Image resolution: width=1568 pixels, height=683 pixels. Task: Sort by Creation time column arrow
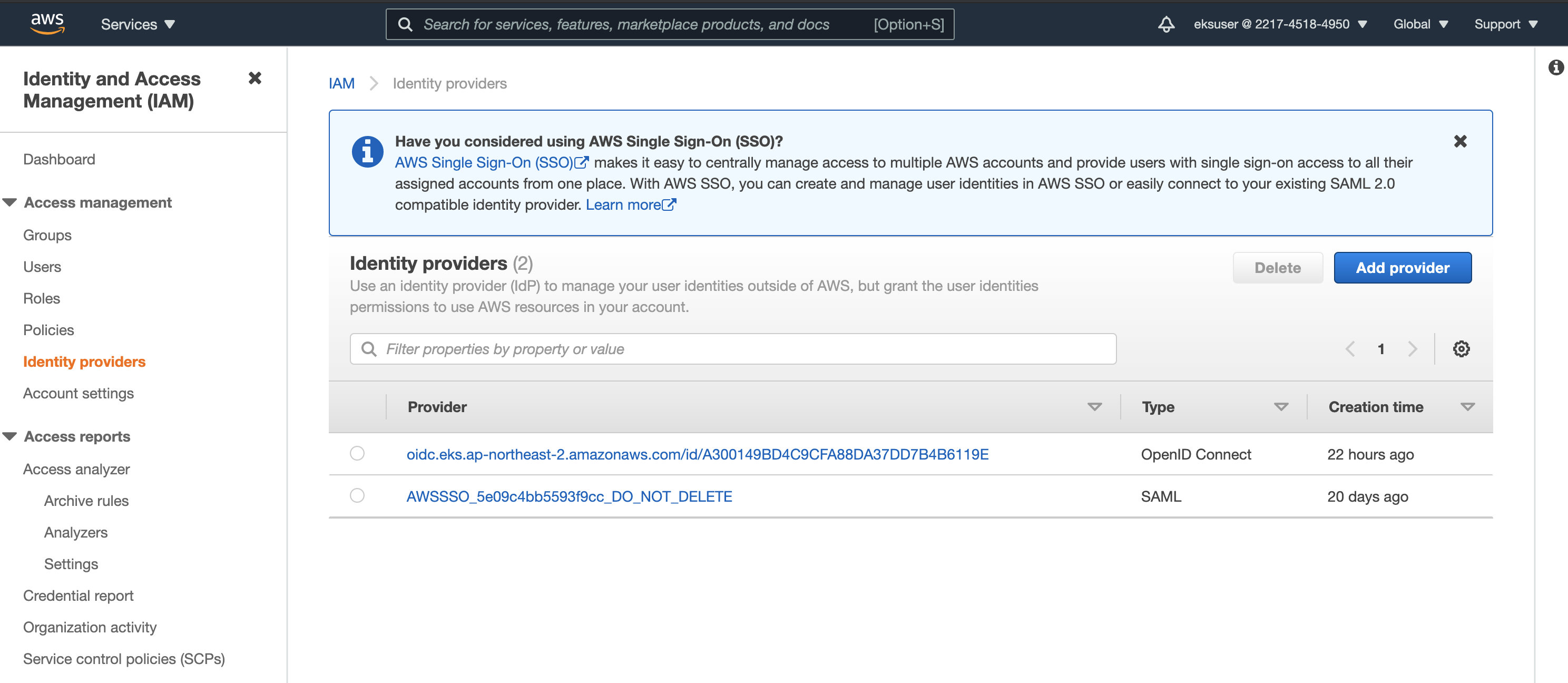click(x=1467, y=407)
